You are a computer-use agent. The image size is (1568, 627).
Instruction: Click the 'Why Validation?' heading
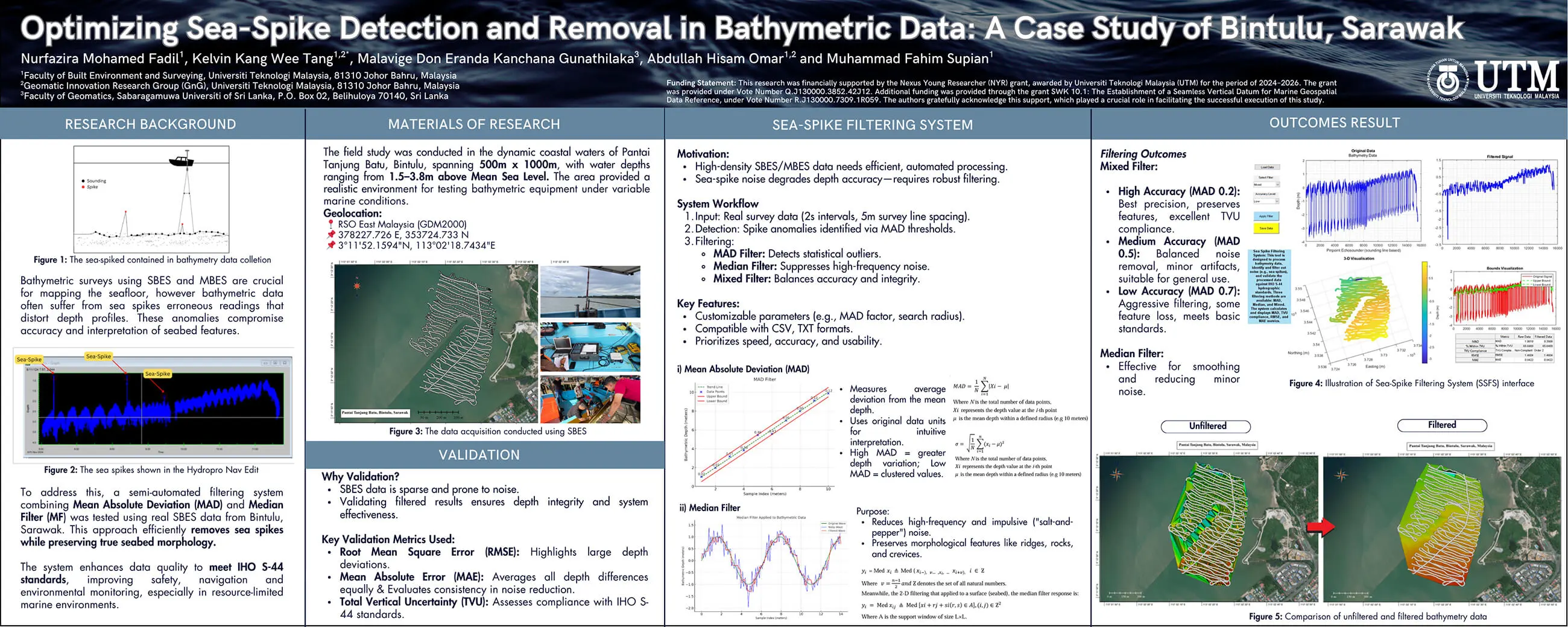(x=361, y=477)
